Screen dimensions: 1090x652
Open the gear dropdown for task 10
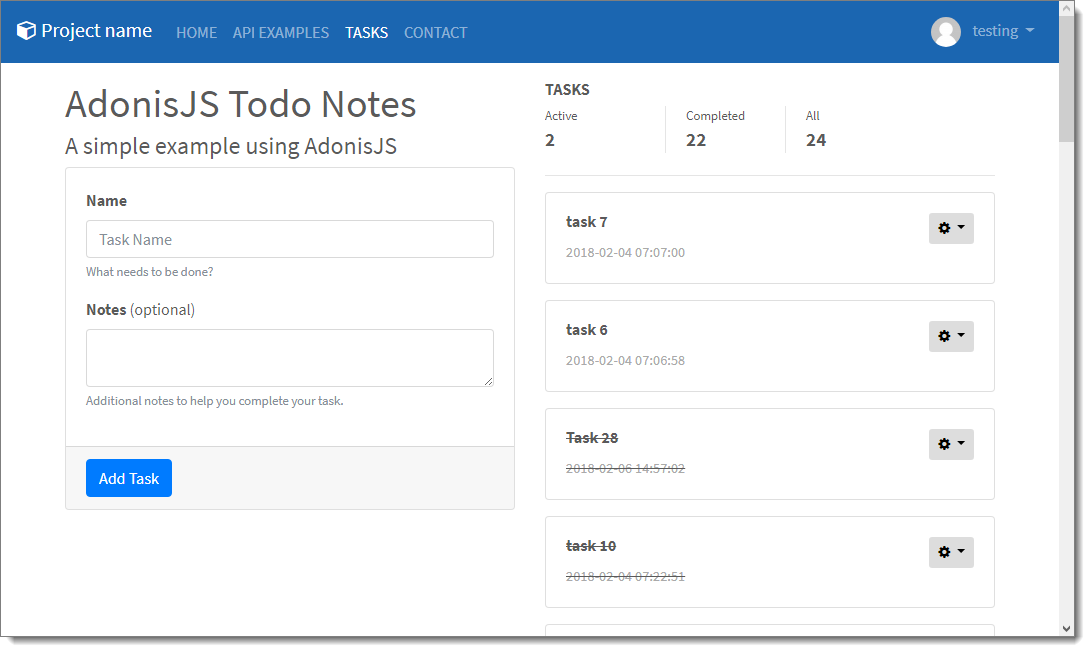(951, 552)
